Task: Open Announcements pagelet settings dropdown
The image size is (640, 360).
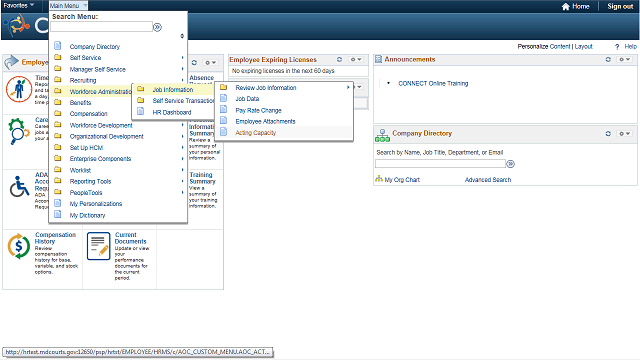Action: coord(624,60)
